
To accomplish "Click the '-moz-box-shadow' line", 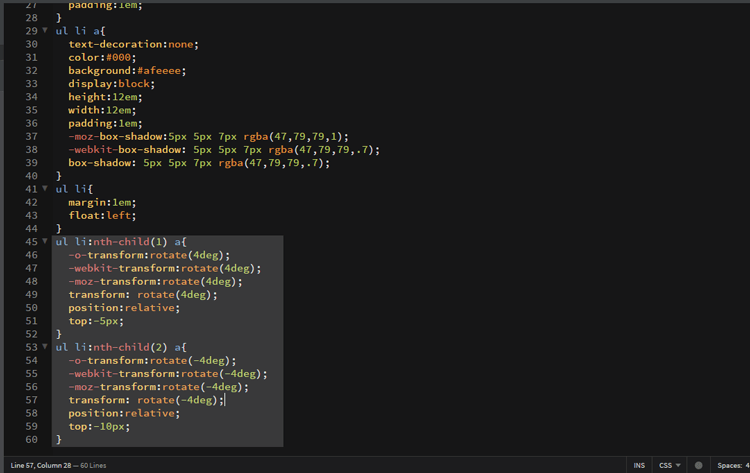I will point(209,136).
